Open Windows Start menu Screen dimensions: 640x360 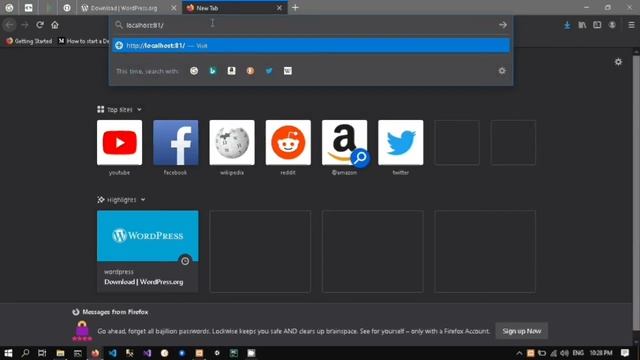pos(8,353)
